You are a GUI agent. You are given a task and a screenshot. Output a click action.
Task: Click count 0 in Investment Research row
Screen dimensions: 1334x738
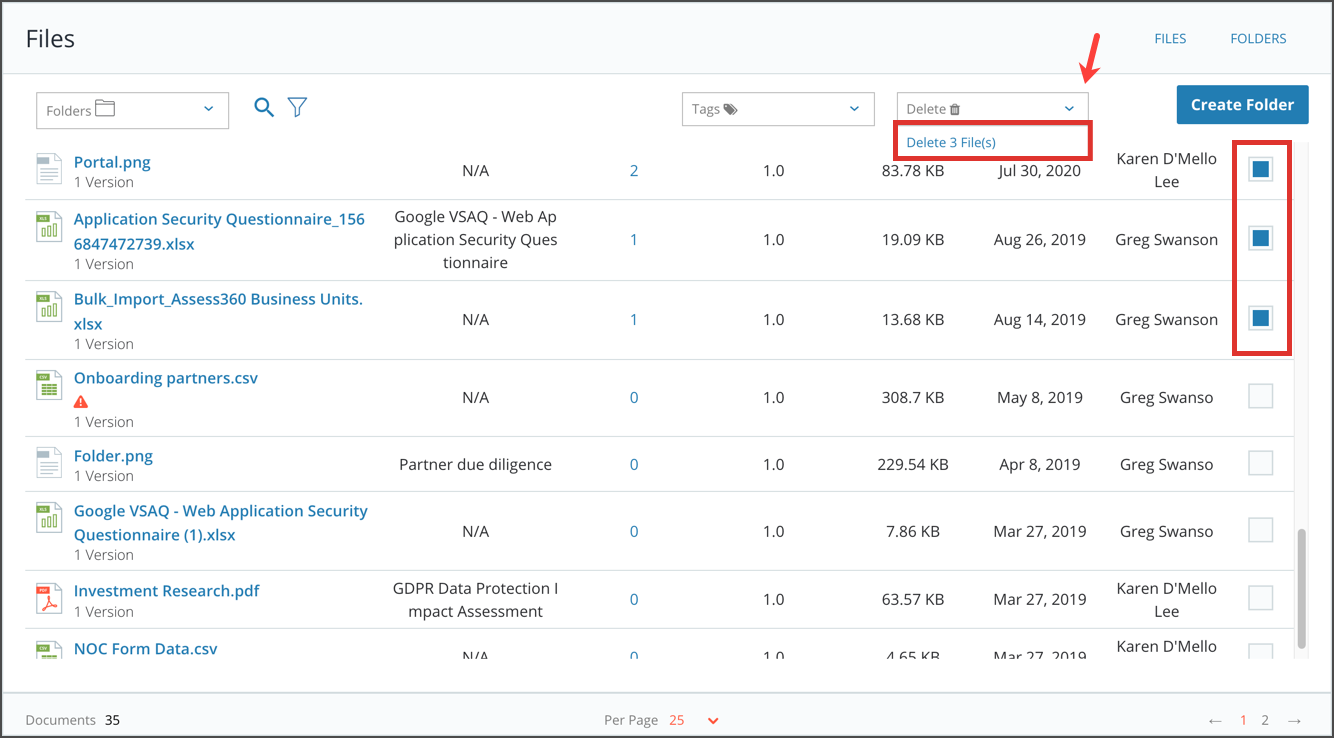(x=634, y=600)
